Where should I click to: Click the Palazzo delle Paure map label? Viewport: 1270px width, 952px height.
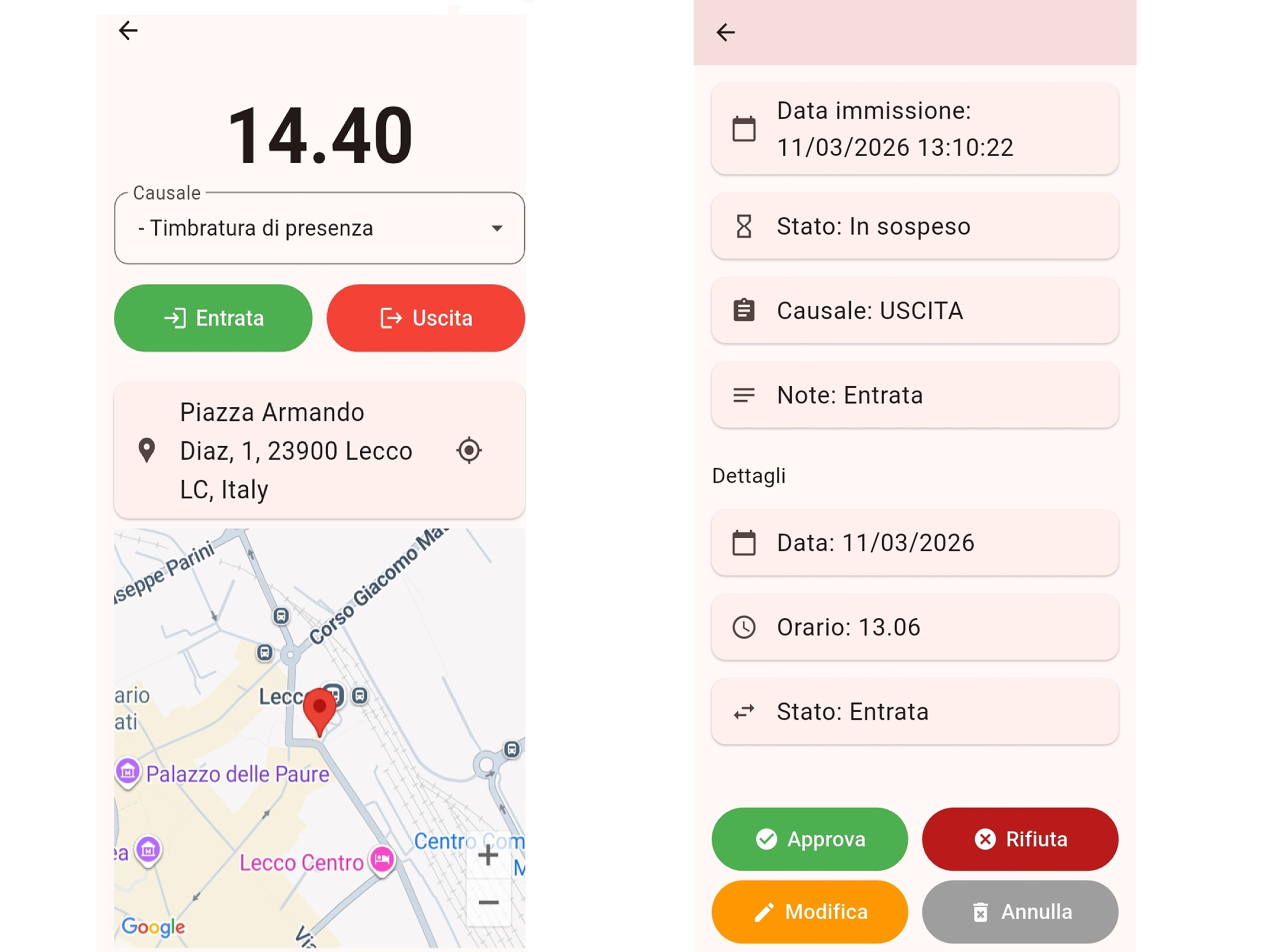pos(238,774)
